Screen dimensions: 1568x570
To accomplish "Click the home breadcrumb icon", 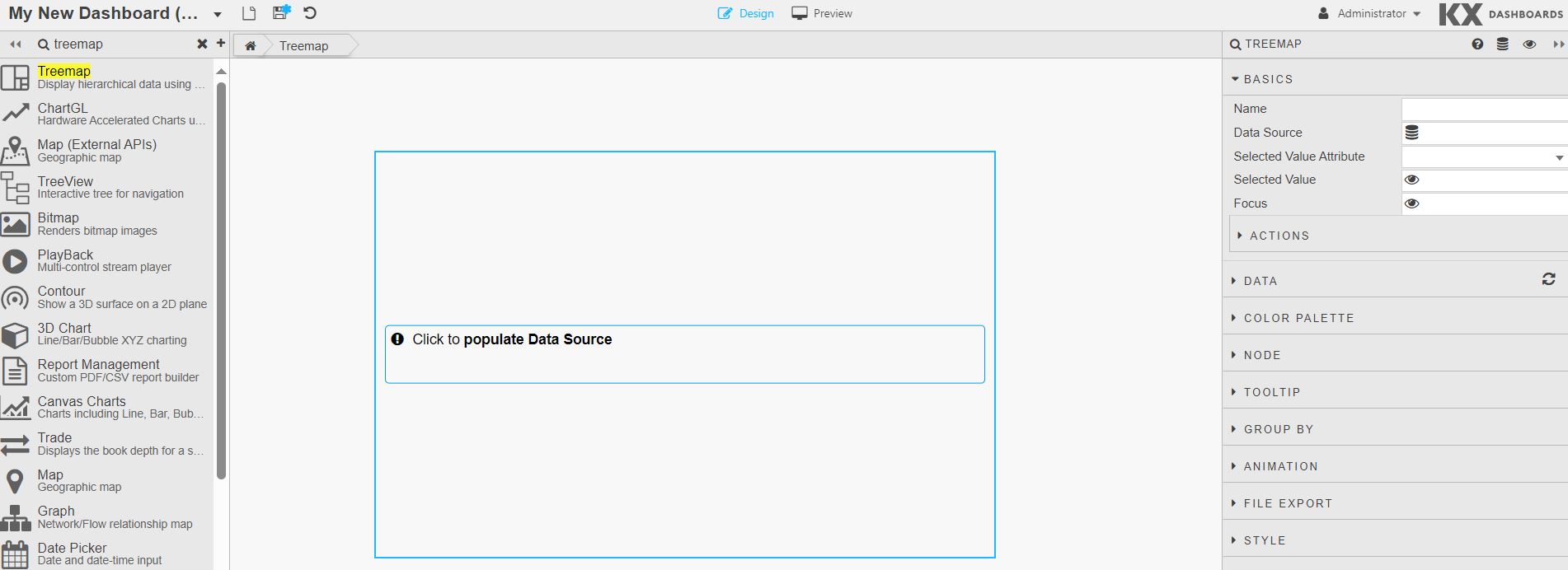I will pyautogui.click(x=251, y=46).
